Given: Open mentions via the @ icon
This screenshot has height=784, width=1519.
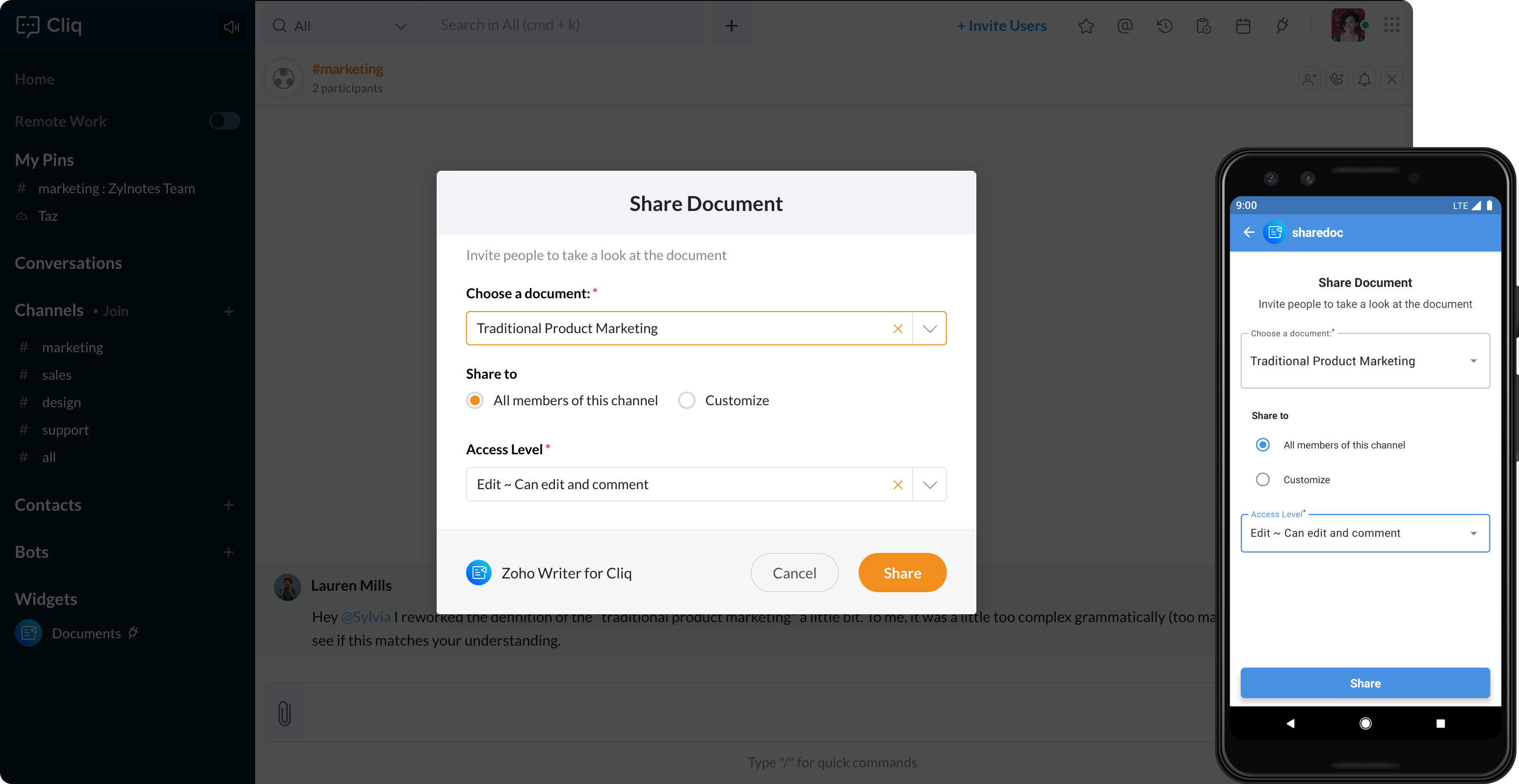Looking at the screenshot, I should pyautogui.click(x=1125, y=26).
